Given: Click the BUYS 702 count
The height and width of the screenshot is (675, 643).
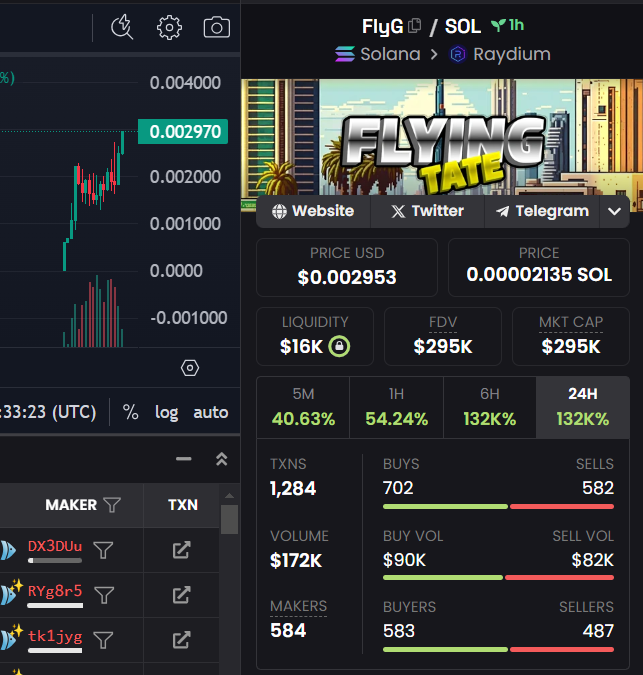Looking at the screenshot, I should (x=398, y=488).
